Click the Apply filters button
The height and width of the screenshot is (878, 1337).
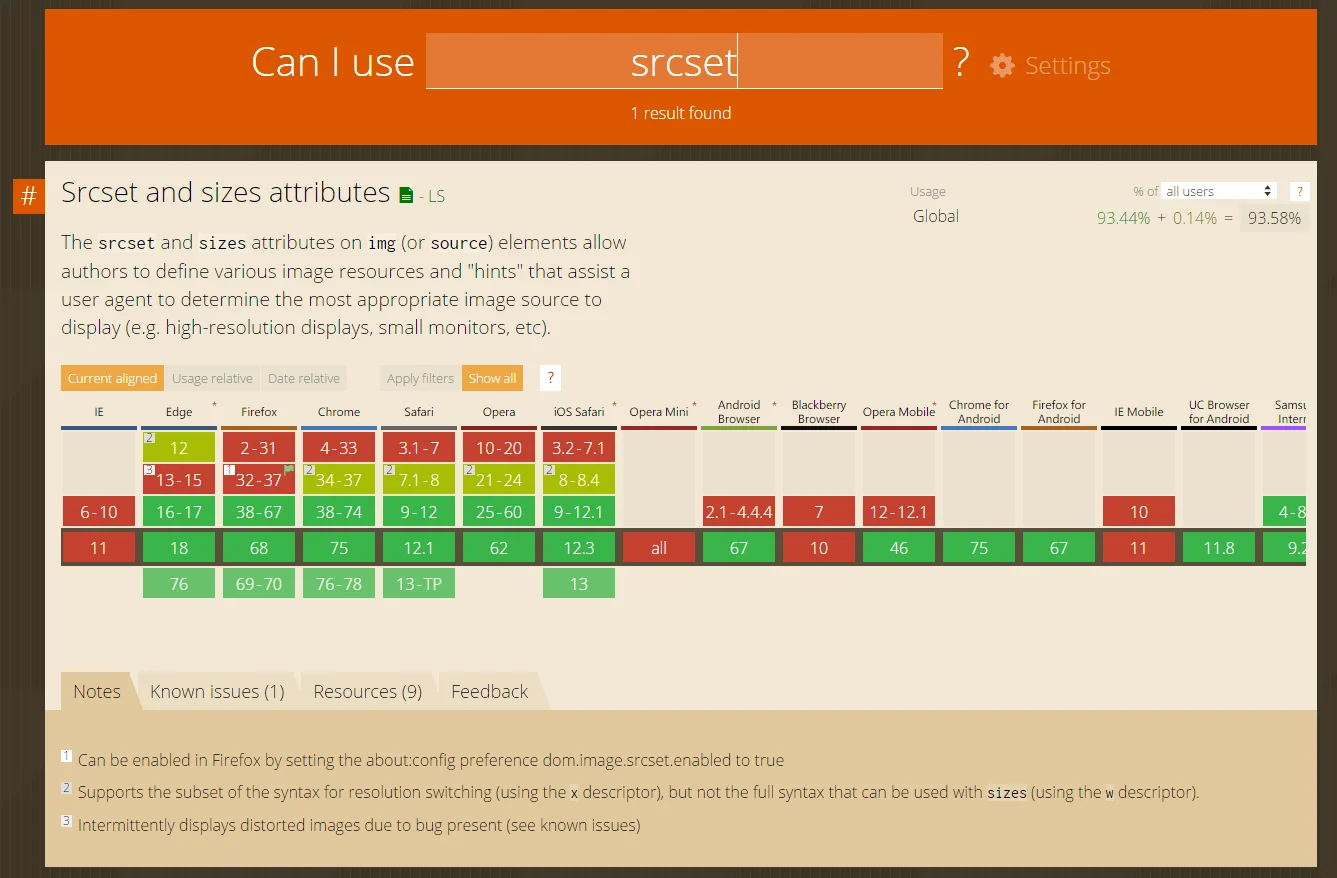pos(420,378)
